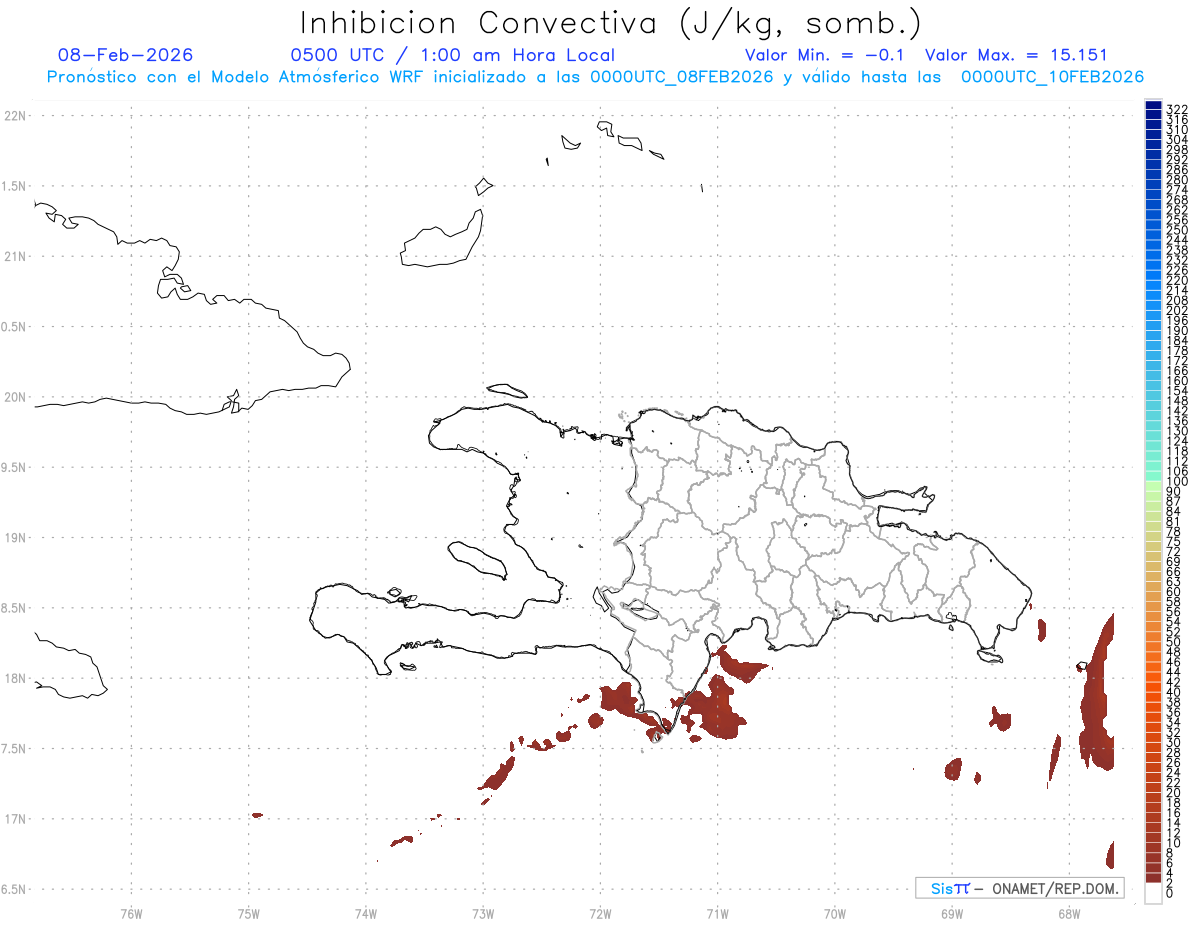Click the '0.5N' latitude label
This screenshot has height=927, width=1200.
point(15,327)
